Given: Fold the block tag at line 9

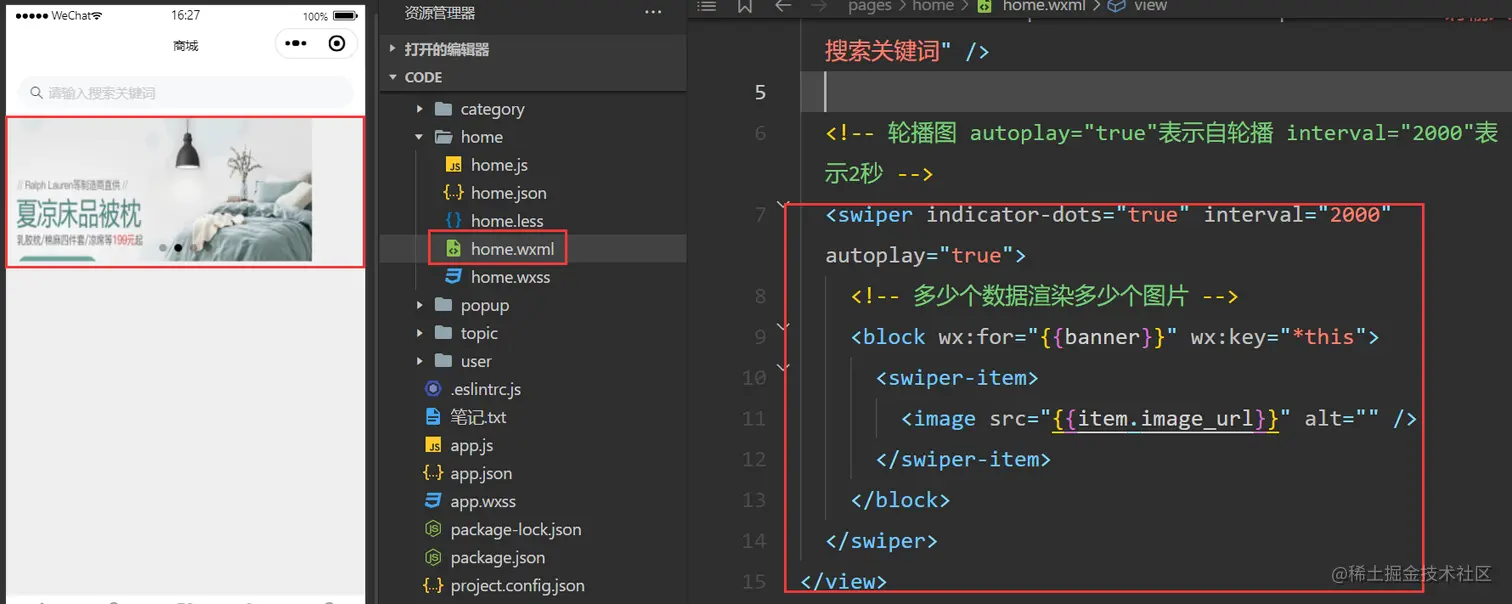Looking at the screenshot, I should tap(781, 325).
